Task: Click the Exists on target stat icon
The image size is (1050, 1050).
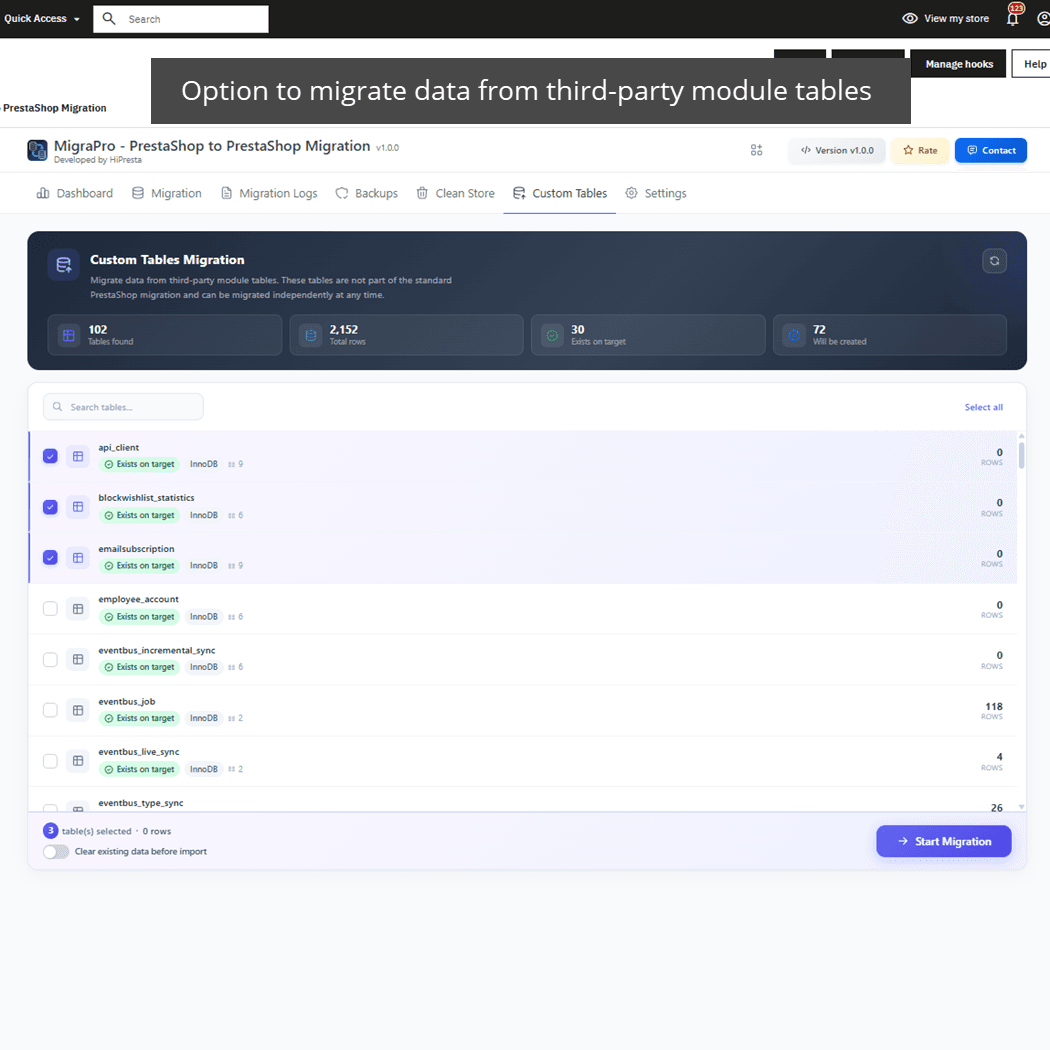Action: coord(552,335)
